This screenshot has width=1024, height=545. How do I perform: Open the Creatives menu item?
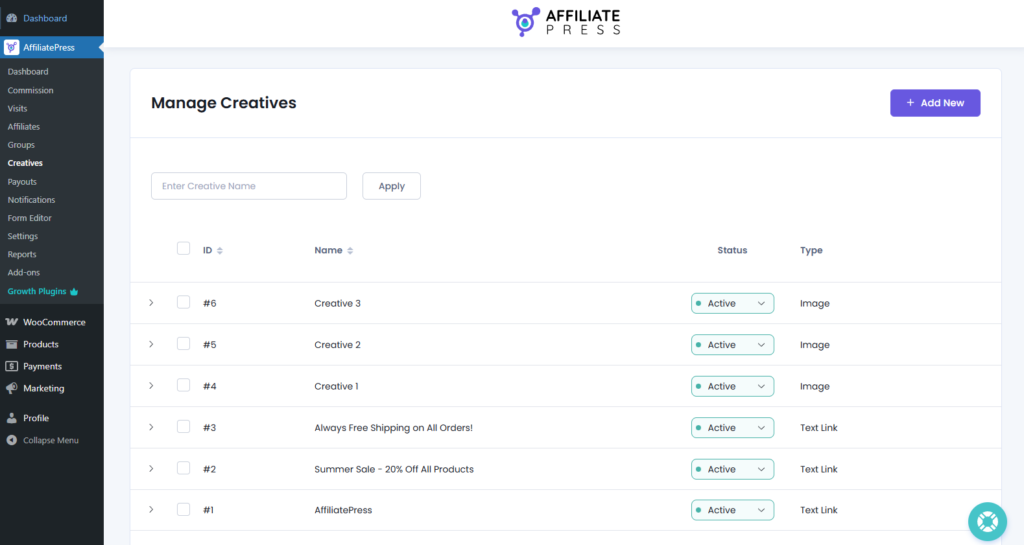coord(25,163)
